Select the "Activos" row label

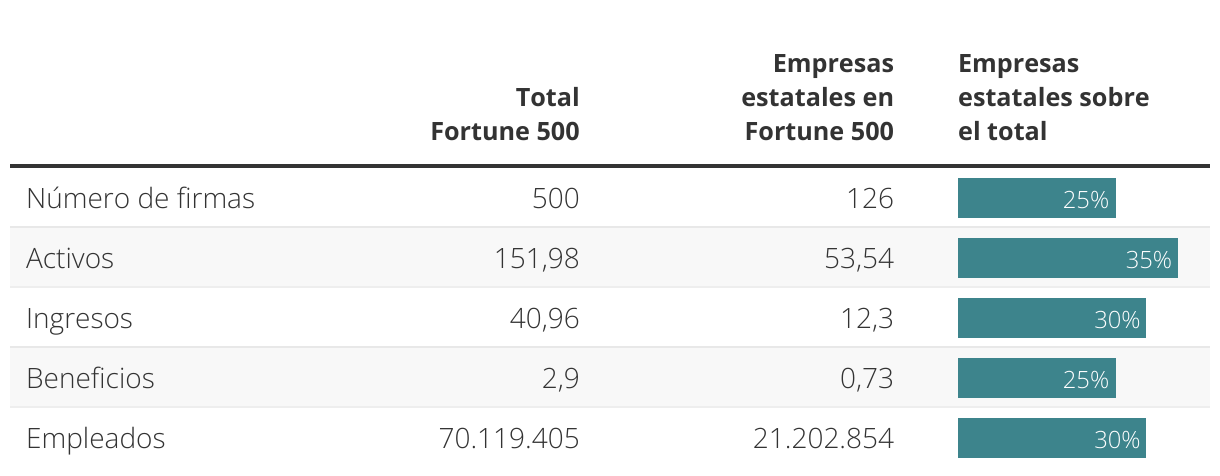pyautogui.click(x=70, y=259)
